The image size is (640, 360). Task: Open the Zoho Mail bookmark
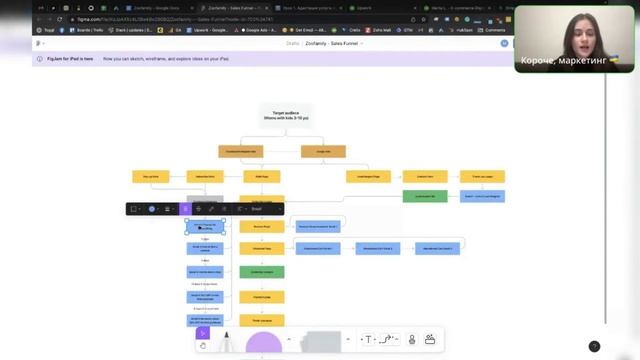pyautogui.click(x=378, y=30)
